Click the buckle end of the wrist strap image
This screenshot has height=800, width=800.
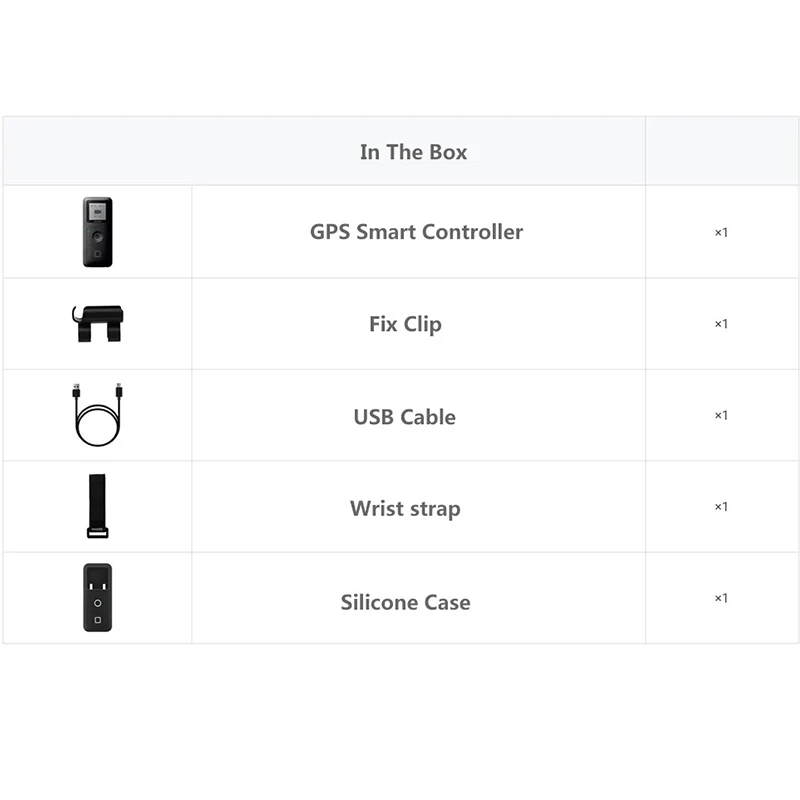tap(97, 533)
